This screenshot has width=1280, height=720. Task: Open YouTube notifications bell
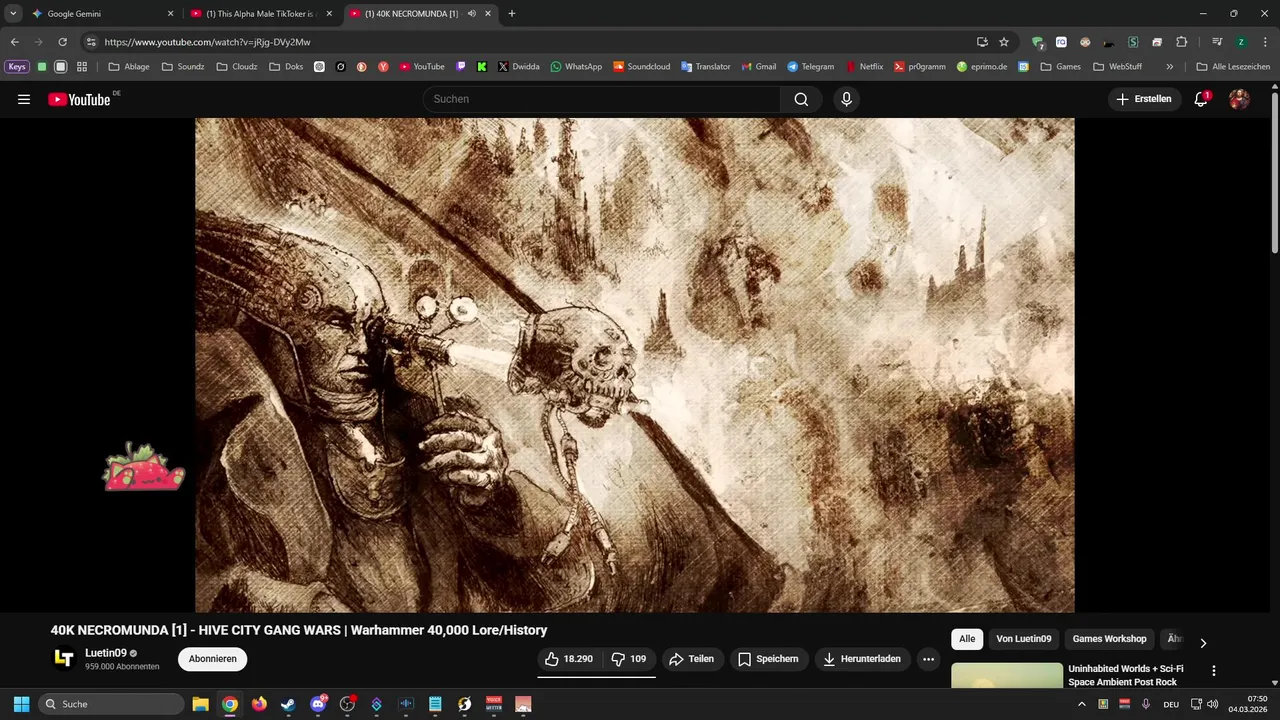click(x=1202, y=99)
